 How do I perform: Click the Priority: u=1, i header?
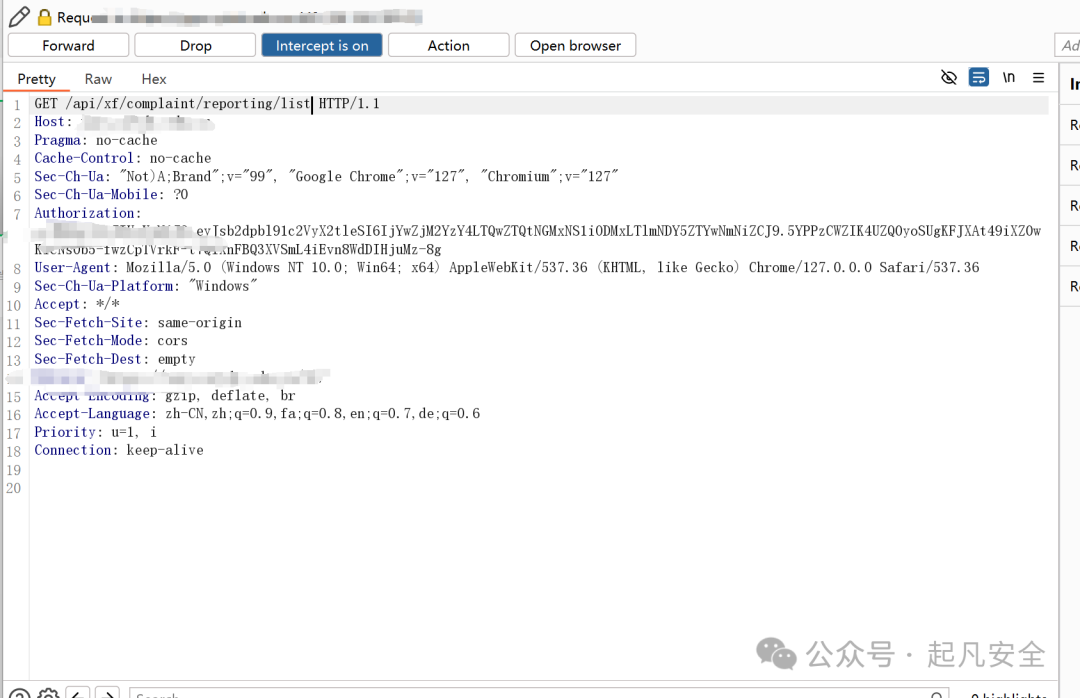pos(96,432)
